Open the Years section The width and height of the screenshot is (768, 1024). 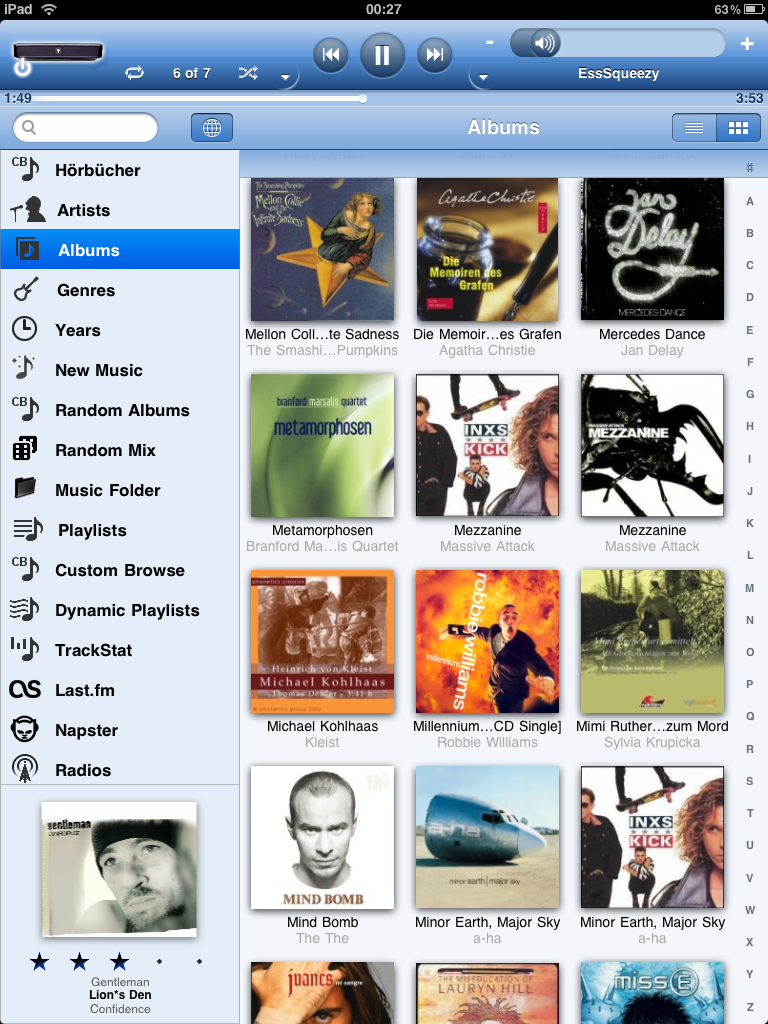(120, 330)
